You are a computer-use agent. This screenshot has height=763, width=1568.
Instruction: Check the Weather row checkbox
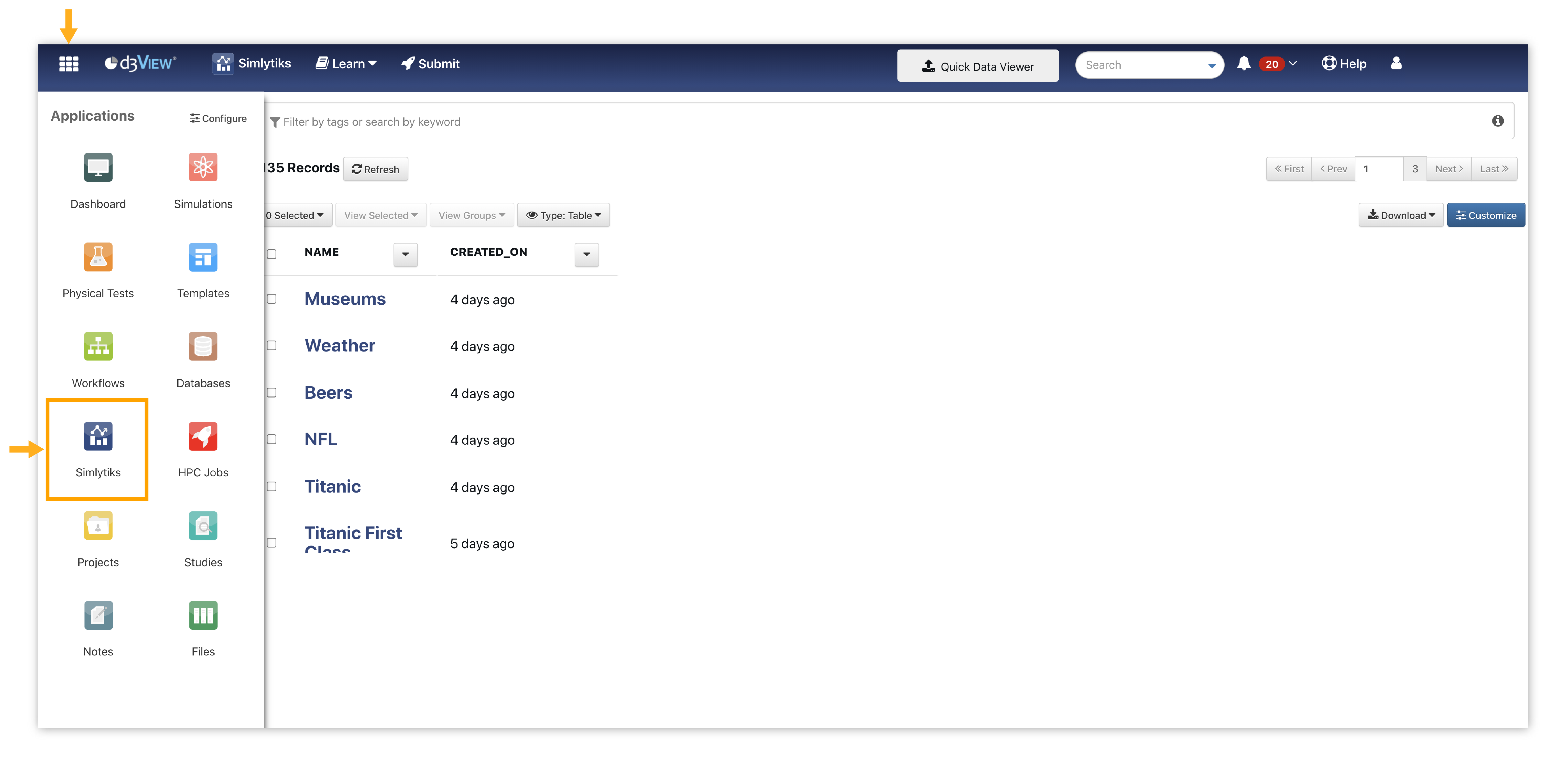272,345
